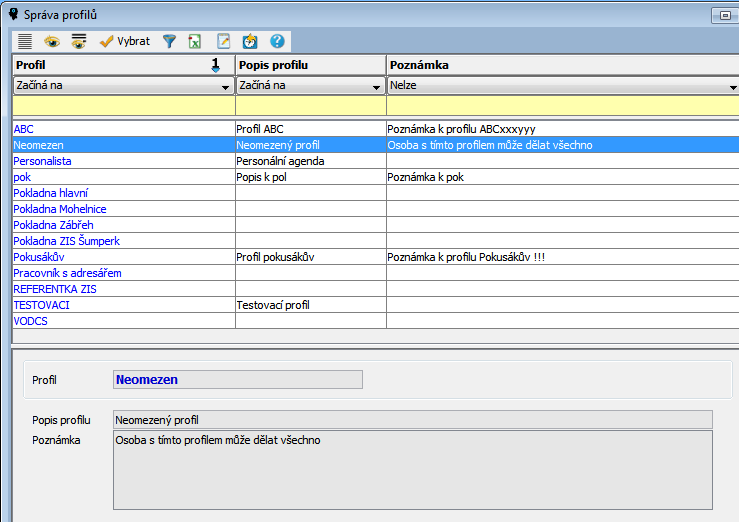Click the notepad edit icon
Screen dimensions: 739x522
pos(223,41)
